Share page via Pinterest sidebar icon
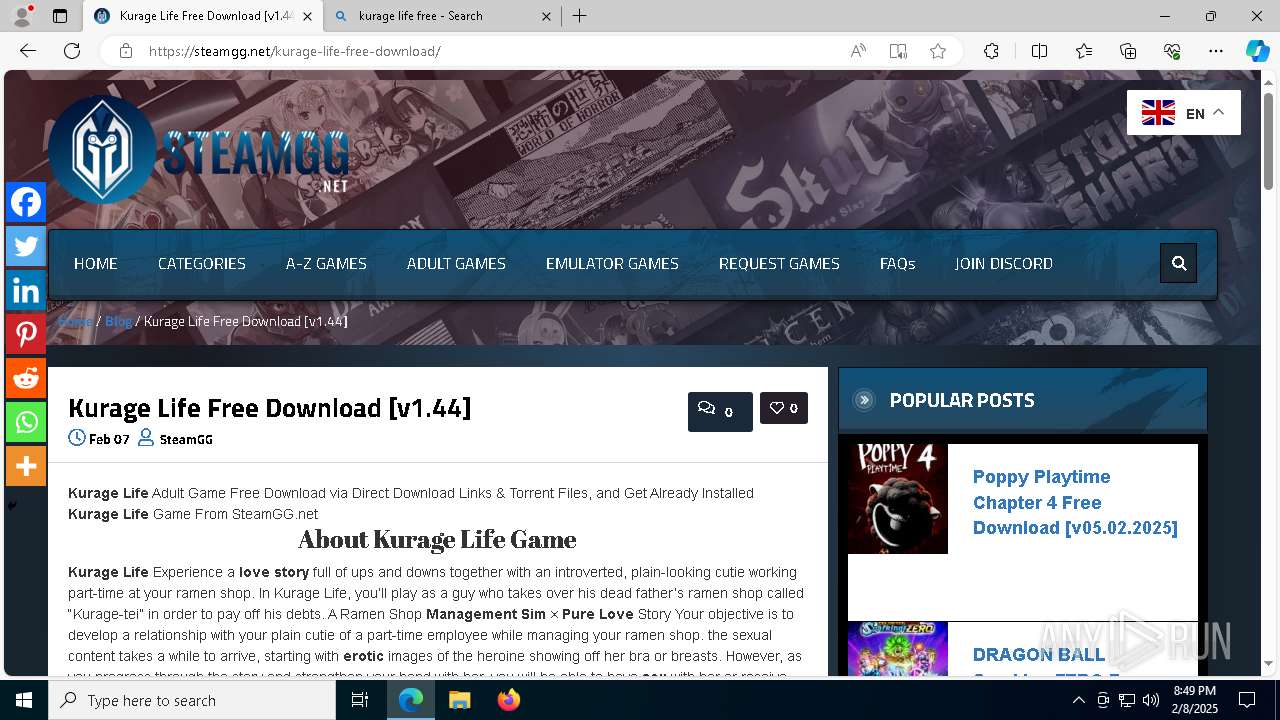Viewport: 1280px width, 720px height. tap(26, 334)
